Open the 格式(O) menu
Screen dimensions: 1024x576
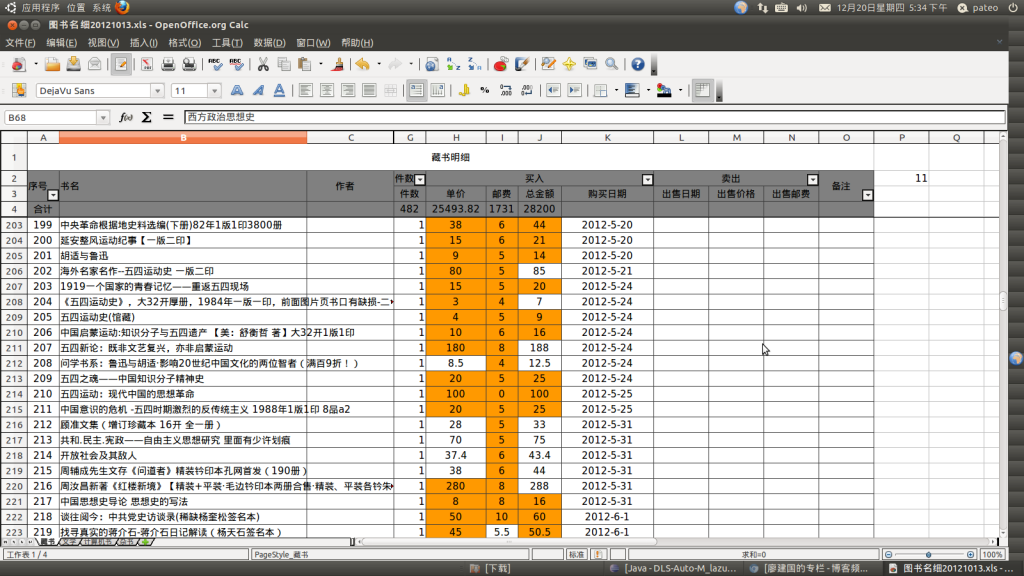pos(185,42)
